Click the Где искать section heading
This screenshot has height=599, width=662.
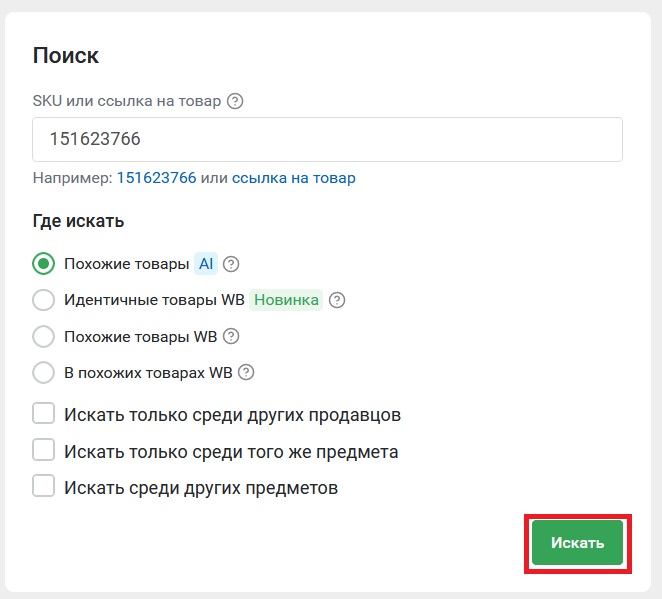pyautogui.click(x=78, y=221)
